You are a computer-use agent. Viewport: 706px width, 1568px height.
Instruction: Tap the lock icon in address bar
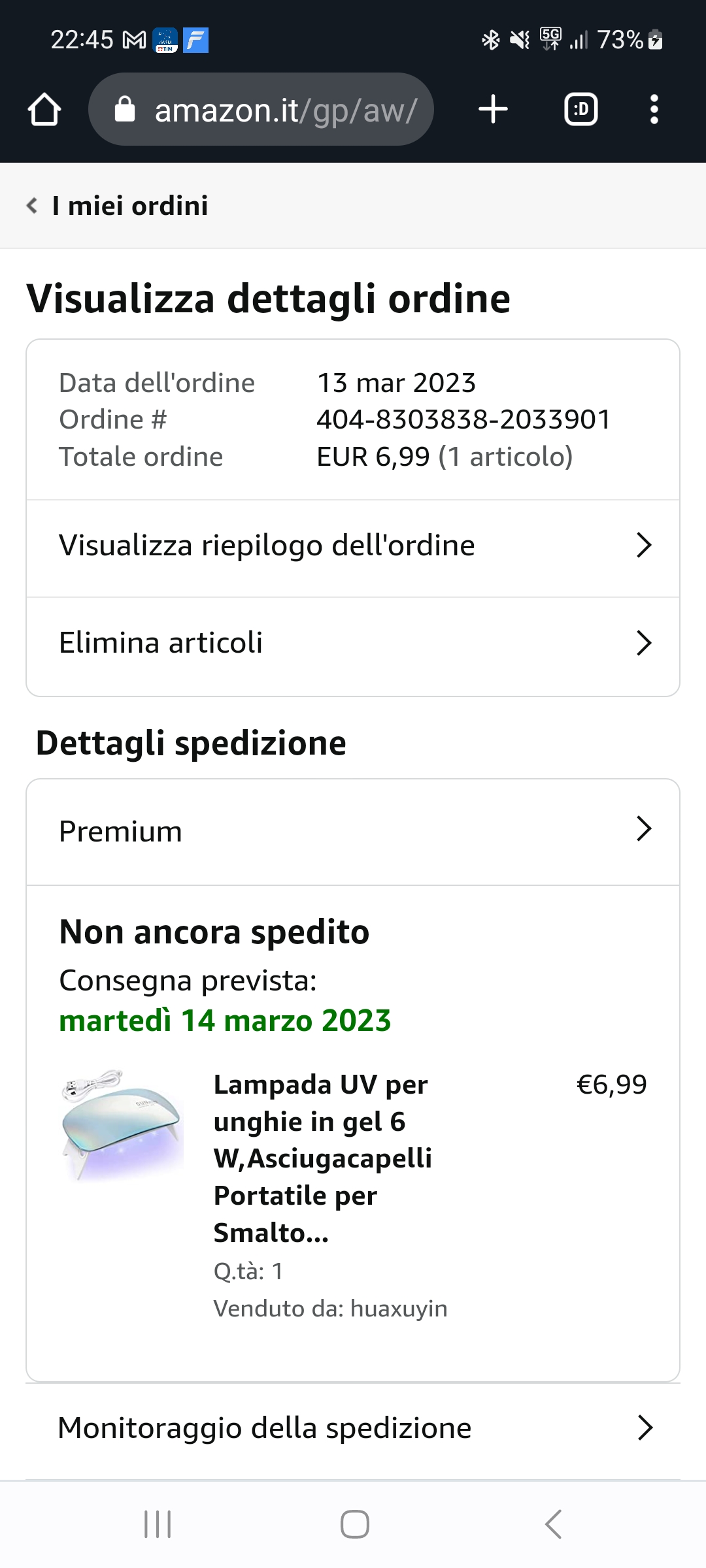tap(124, 110)
